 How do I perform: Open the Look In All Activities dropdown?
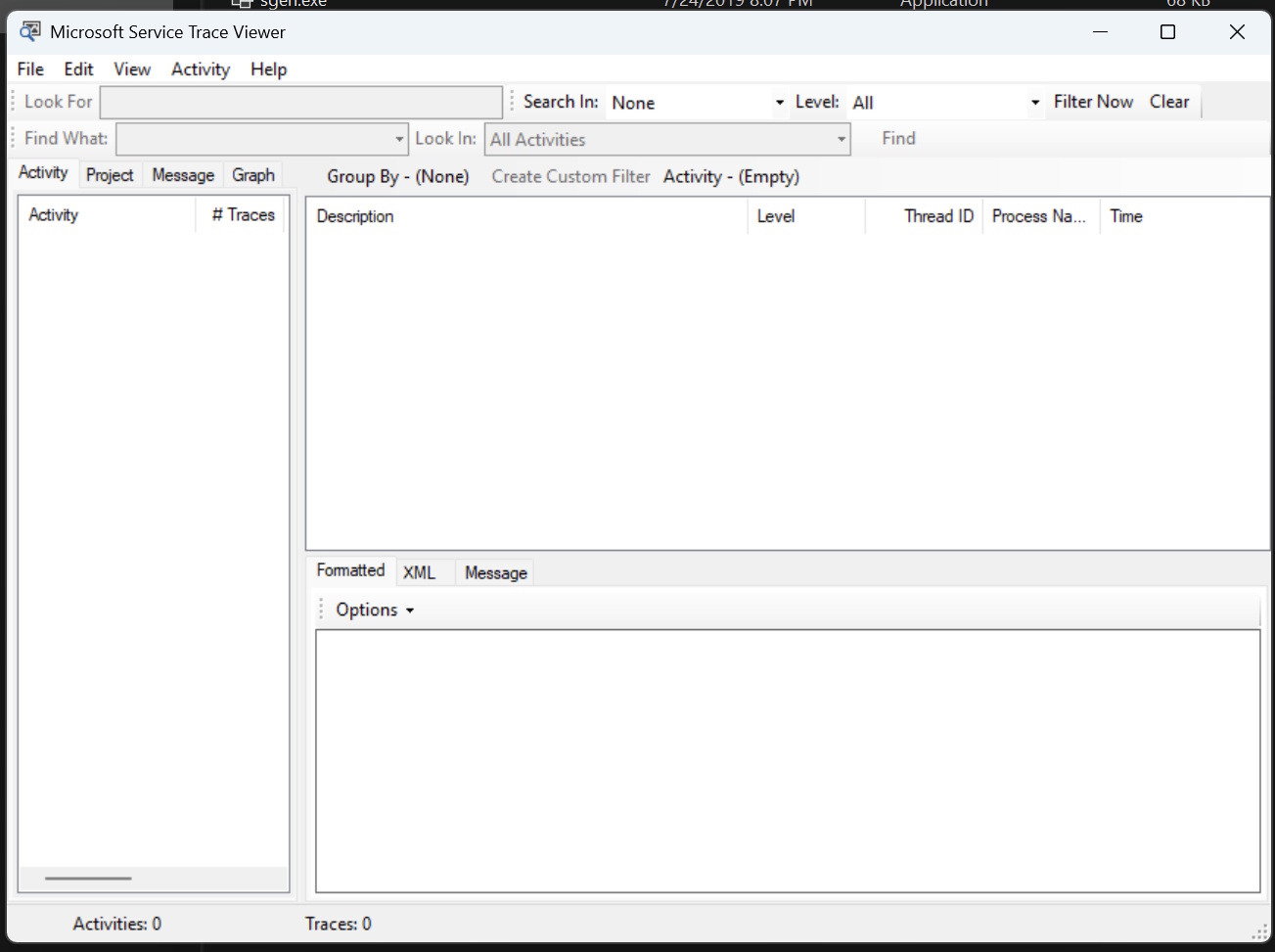(x=667, y=139)
